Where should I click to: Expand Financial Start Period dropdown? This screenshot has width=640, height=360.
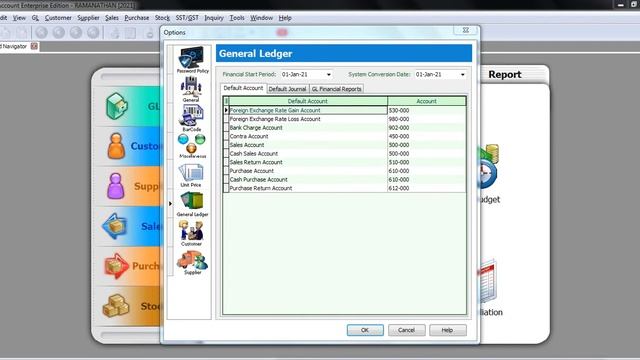[x=329, y=74]
